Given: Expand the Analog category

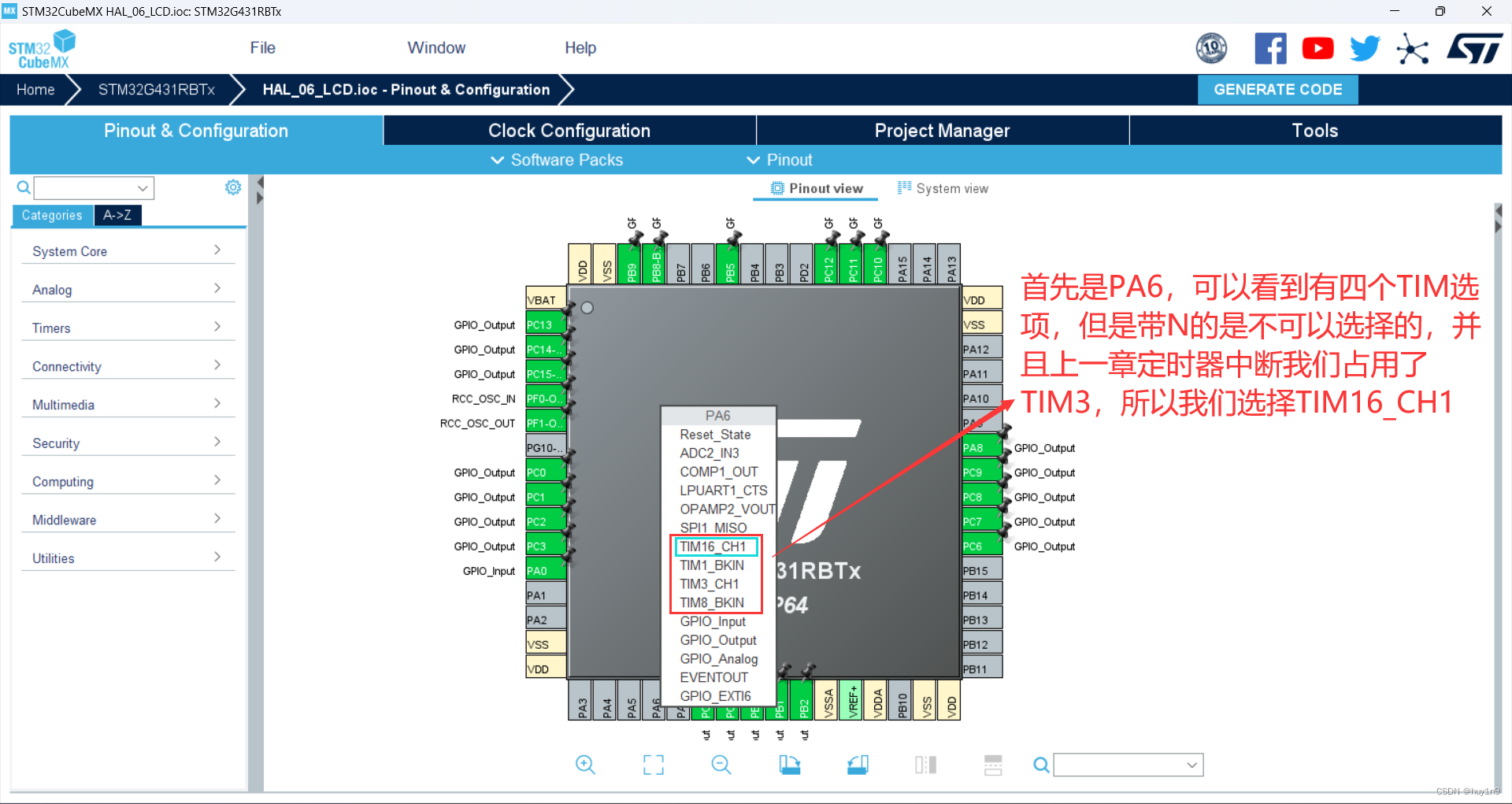Looking at the screenshot, I should coord(128,290).
